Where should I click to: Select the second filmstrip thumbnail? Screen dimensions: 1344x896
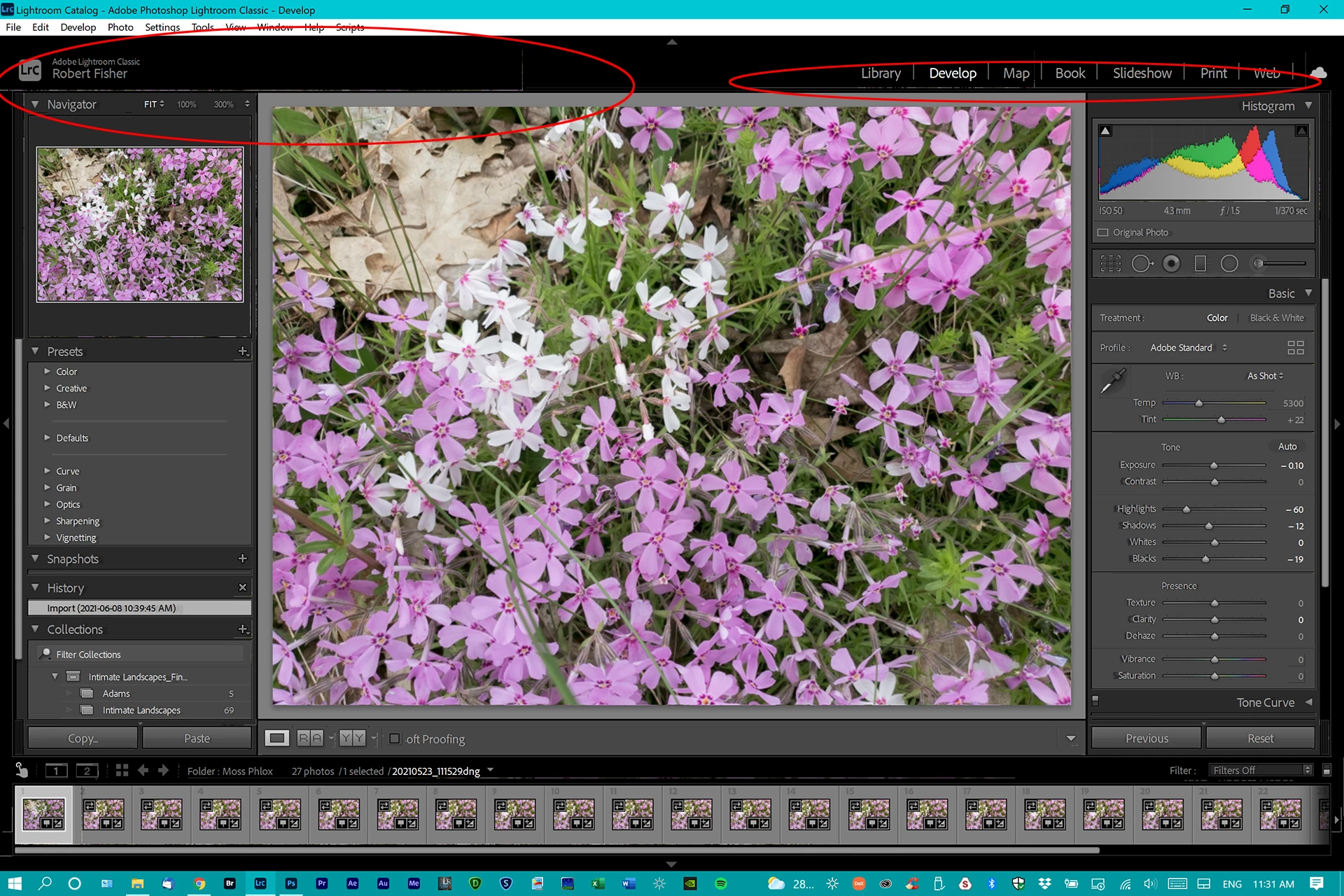[103, 814]
